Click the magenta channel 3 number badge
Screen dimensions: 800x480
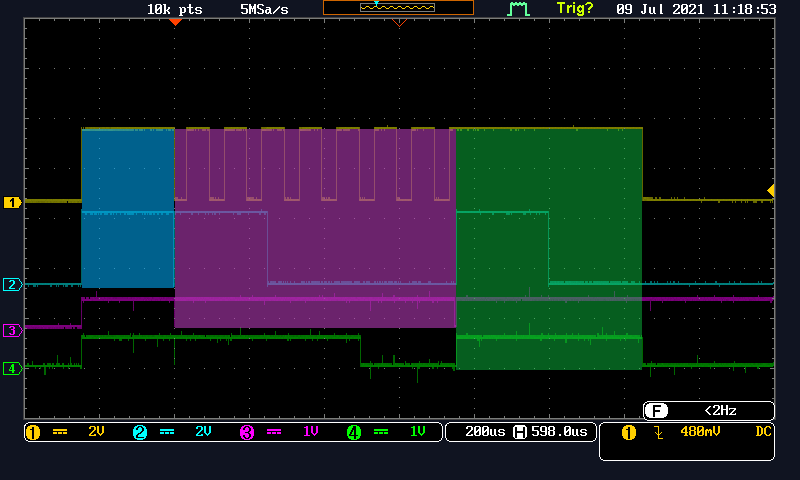[x=247, y=432]
